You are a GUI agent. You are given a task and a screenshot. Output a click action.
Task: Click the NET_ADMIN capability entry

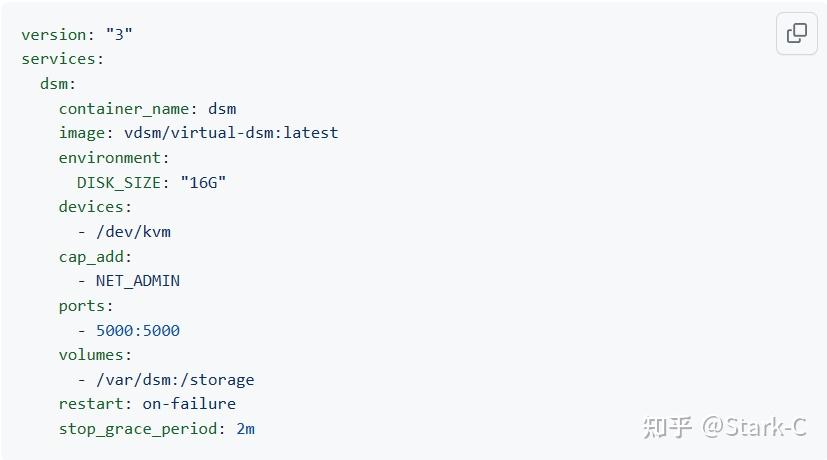tap(138, 281)
